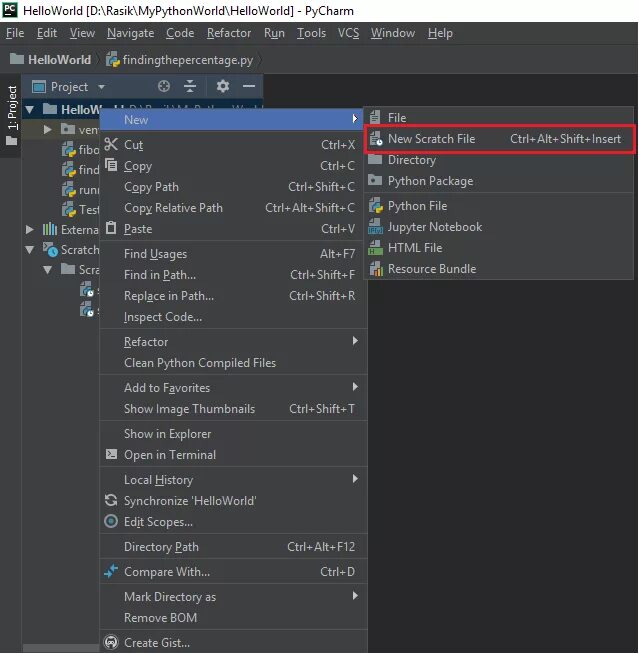Viewport: 639px width, 654px height.
Task: Click the Cut scissors icon
Action: 111,144
